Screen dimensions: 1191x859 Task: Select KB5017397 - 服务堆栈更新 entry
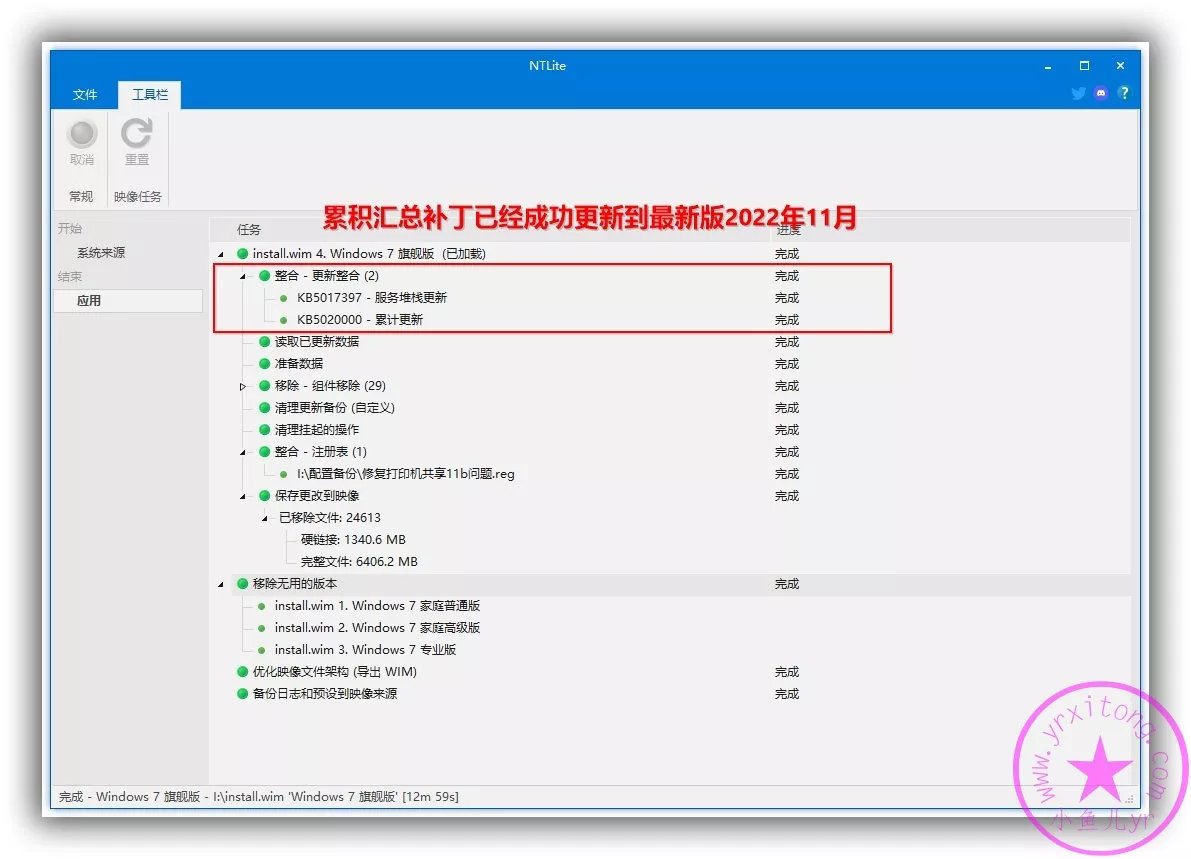(371, 298)
